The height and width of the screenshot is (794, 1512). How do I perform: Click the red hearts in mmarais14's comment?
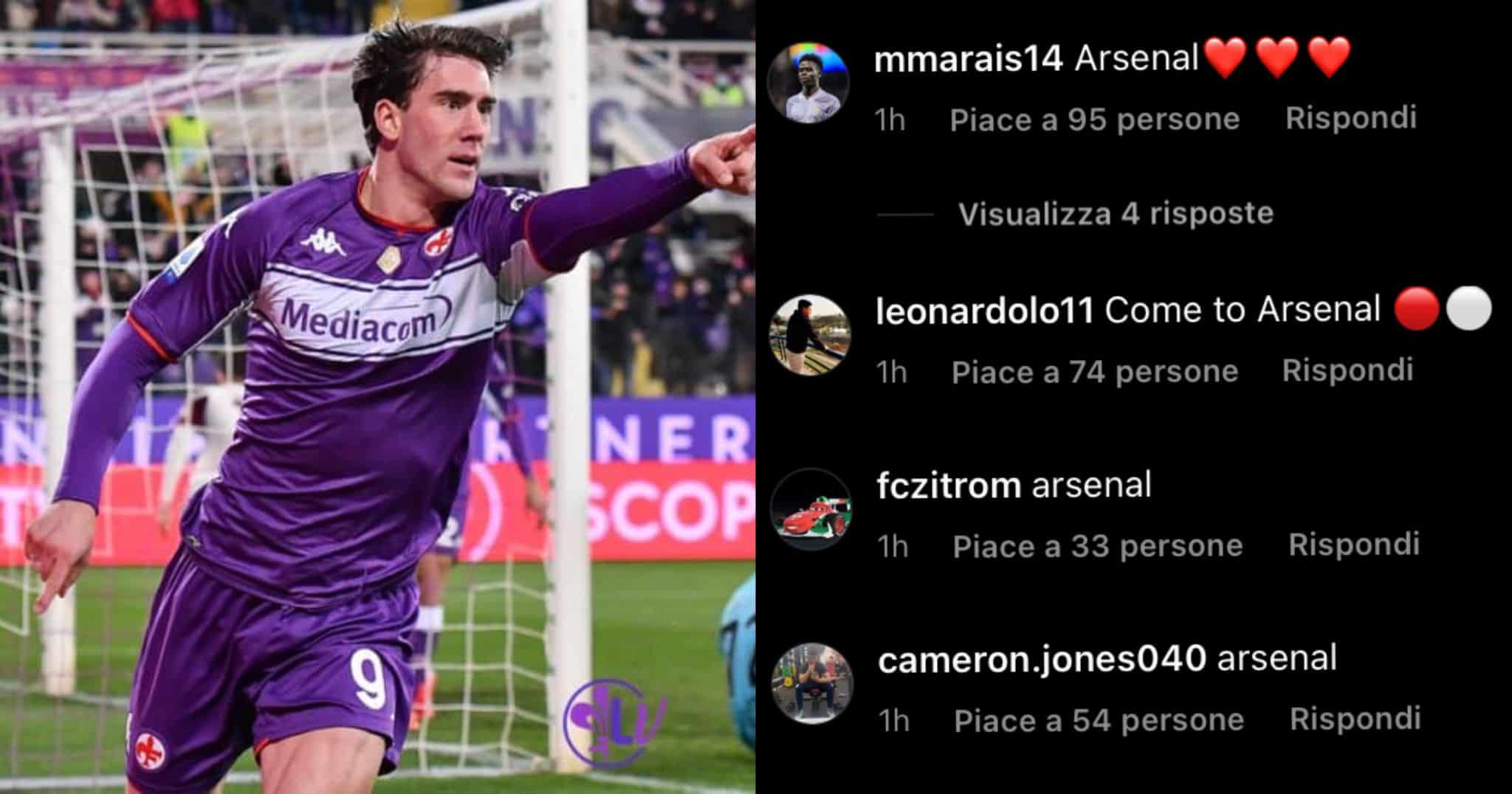coord(1277,58)
